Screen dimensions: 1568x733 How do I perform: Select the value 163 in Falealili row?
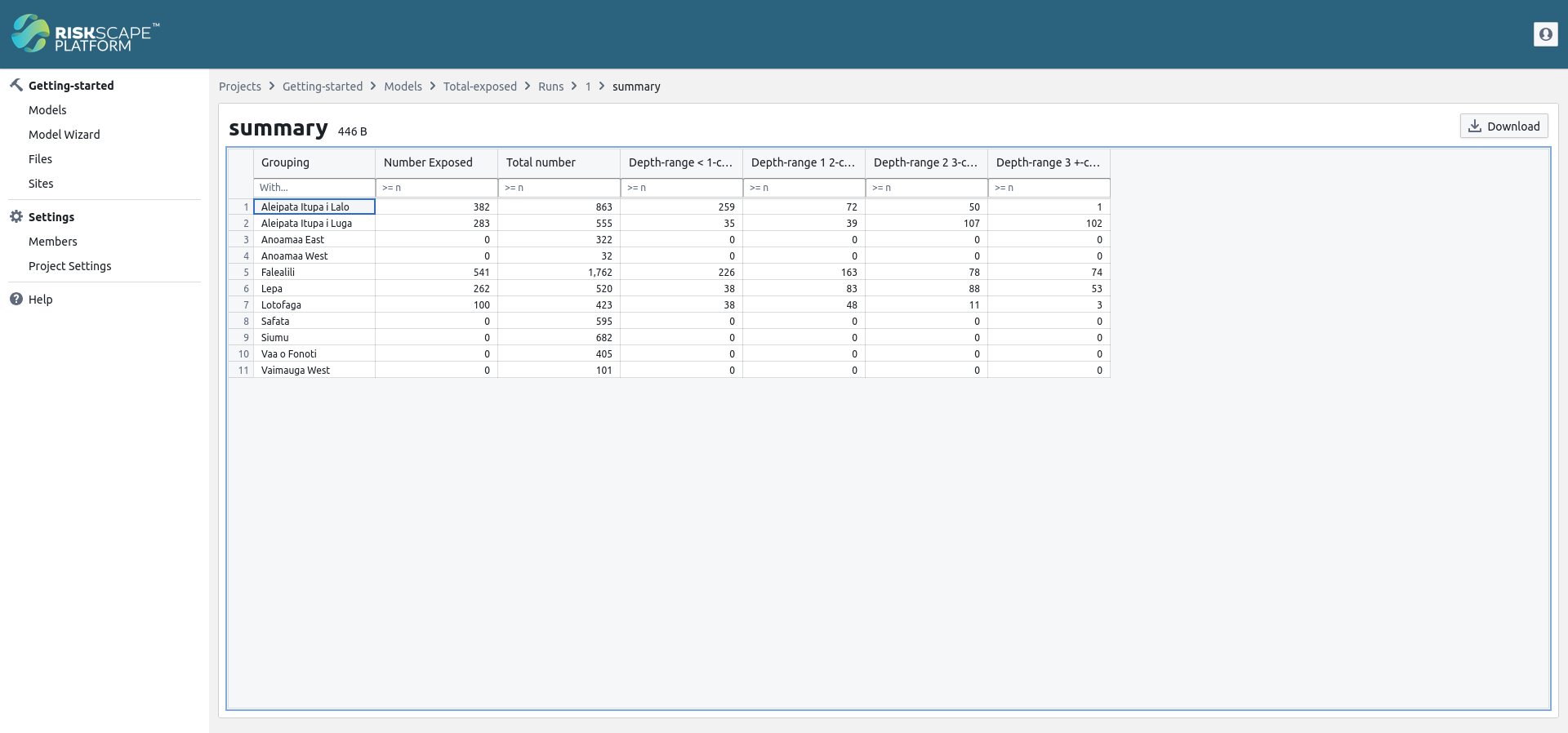pyautogui.click(x=804, y=273)
